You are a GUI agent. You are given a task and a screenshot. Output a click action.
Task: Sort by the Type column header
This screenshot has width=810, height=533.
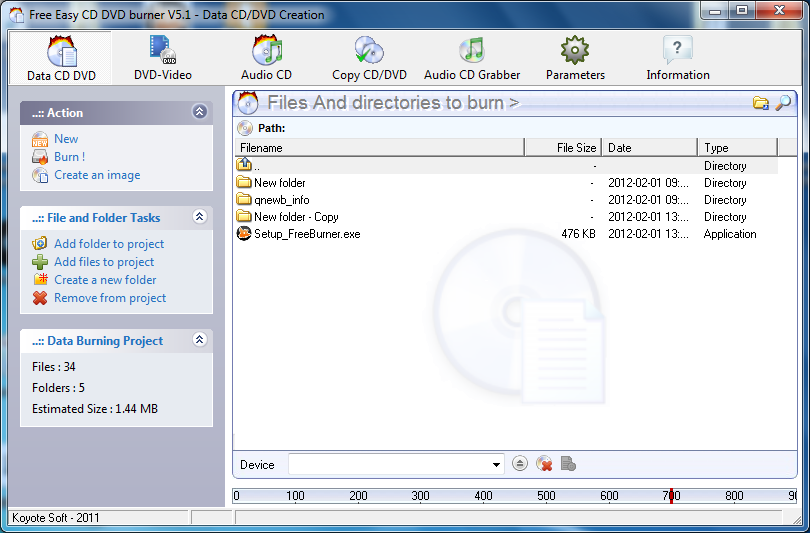click(738, 148)
